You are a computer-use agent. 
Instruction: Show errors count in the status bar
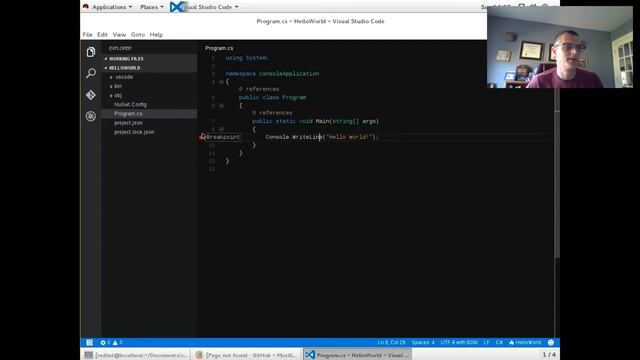[x=105, y=342]
